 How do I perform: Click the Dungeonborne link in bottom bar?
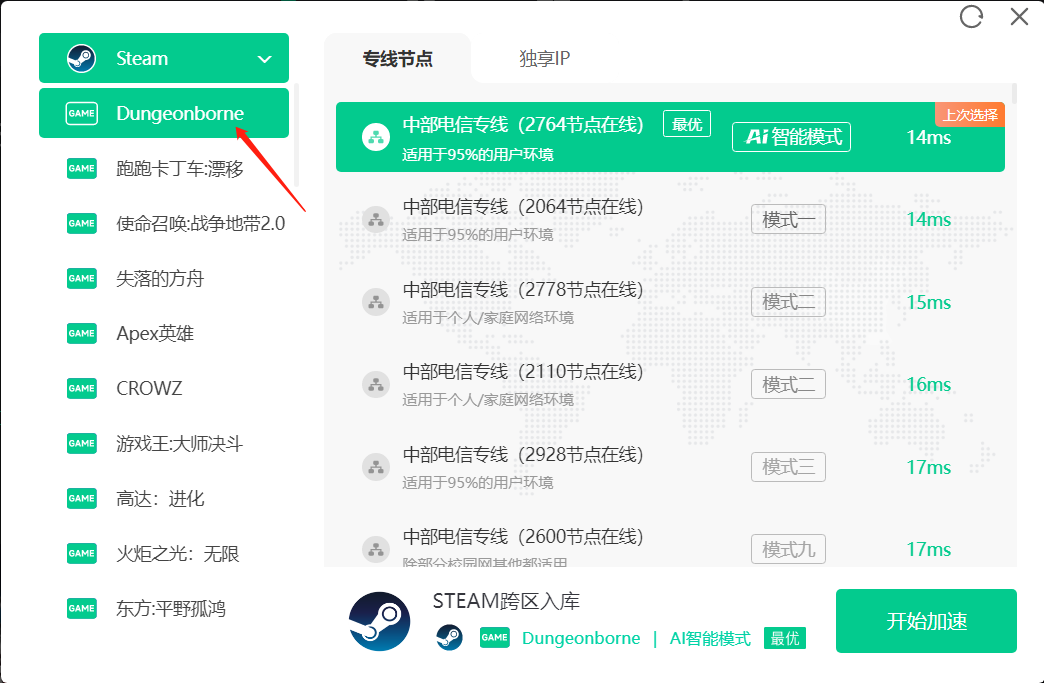580,638
